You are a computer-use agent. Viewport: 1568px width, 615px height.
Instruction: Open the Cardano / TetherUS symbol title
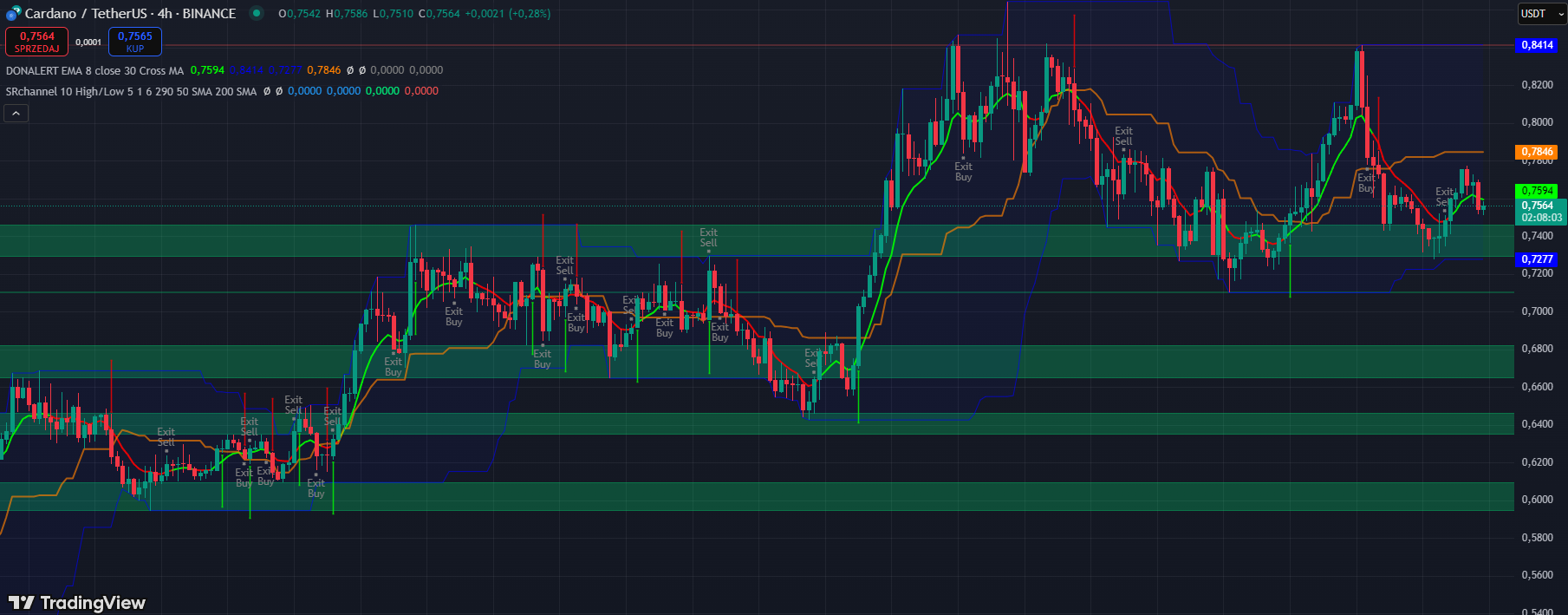point(130,14)
